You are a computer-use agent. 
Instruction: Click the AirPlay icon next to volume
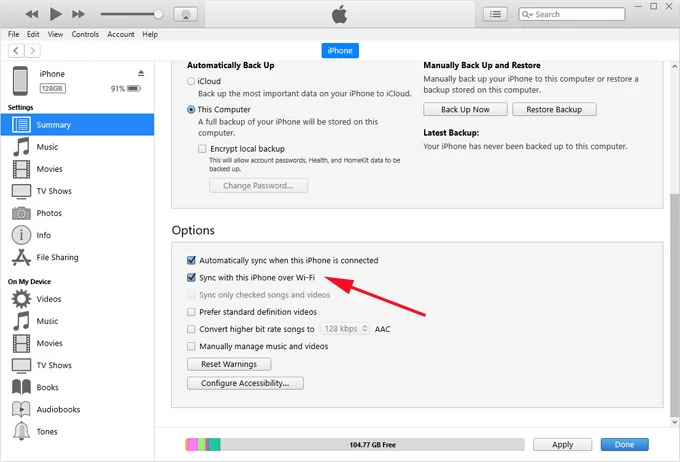coord(184,15)
